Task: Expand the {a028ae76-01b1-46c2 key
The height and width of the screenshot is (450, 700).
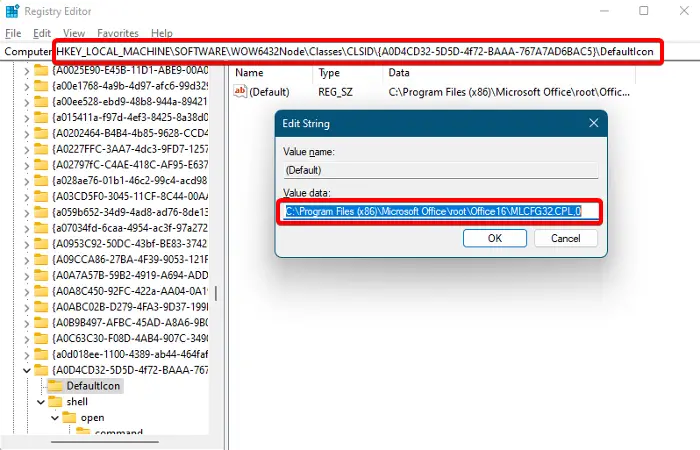Action: pyautogui.click(x=26, y=181)
